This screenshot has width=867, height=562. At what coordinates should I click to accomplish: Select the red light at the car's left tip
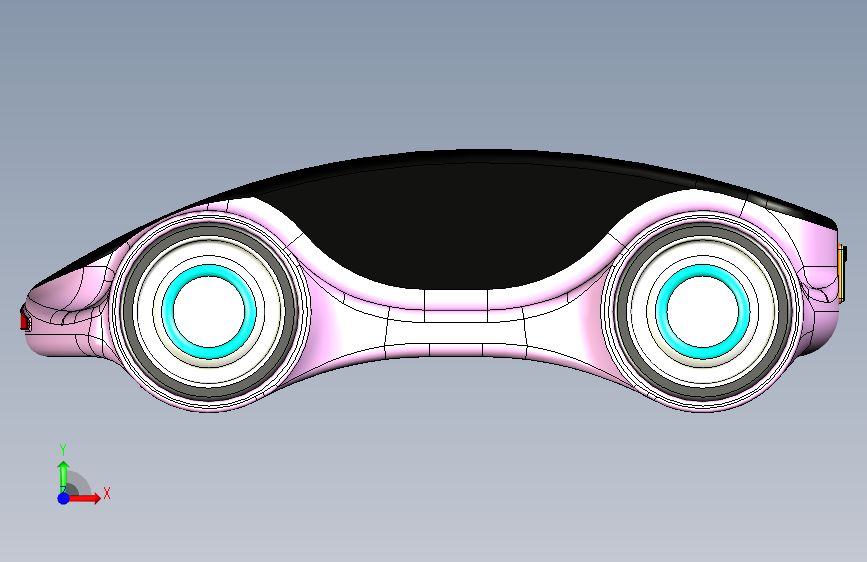24,321
